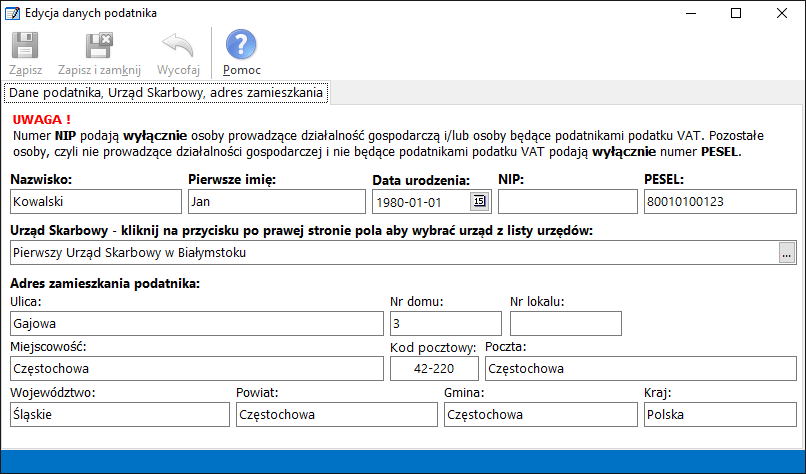Click the PESEL field
The width and height of the screenshot is (806, 474).
(x=718, y=202)
